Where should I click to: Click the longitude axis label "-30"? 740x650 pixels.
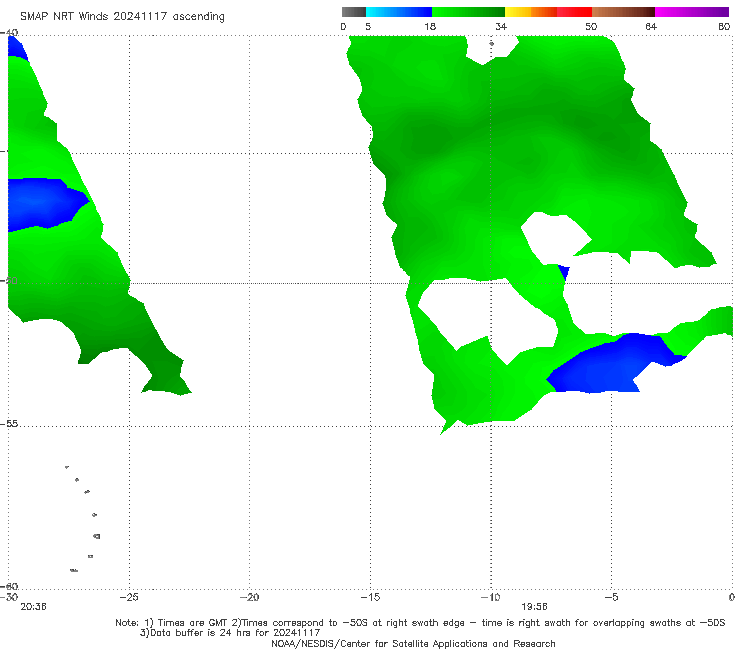8,597
